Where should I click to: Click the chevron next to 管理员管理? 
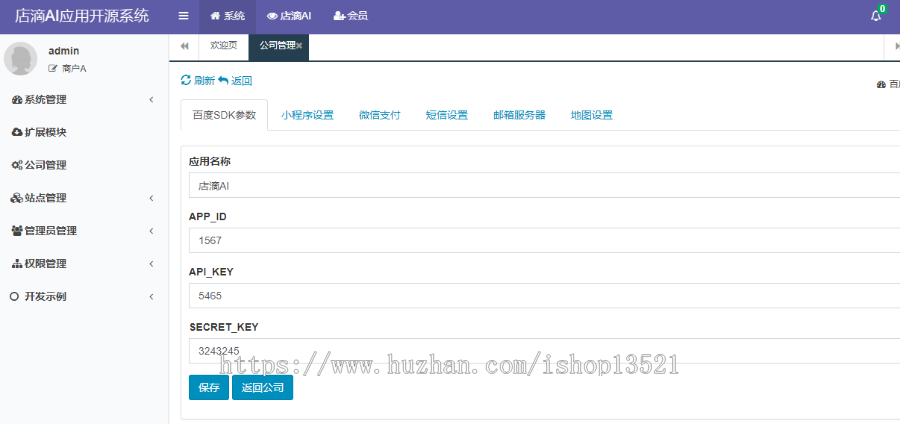(152, 231)
